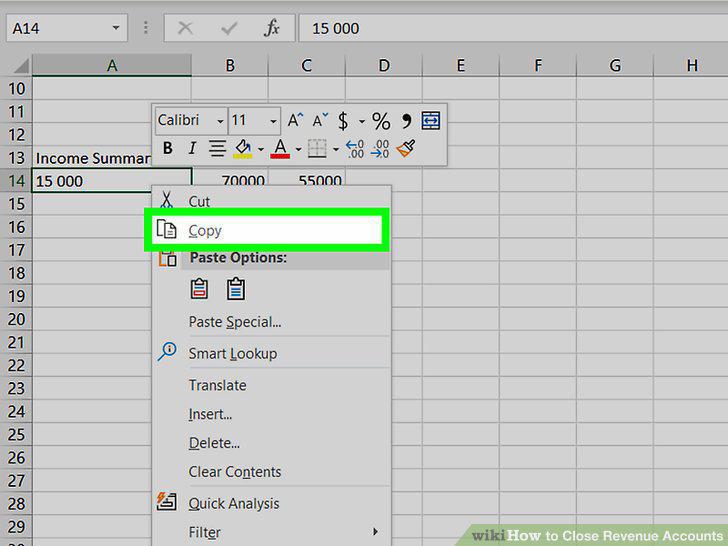The image size is (728, 546).
Task: Click the Insert Function fx button
Action: [272, 28]
